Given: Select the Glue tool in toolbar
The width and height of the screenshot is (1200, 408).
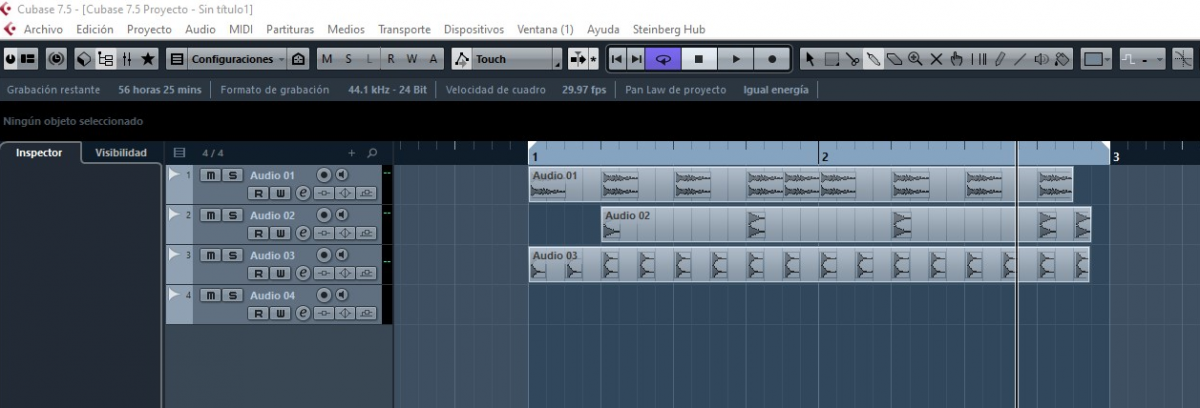Looking at the screenshot, I should [x=873, y=59].
